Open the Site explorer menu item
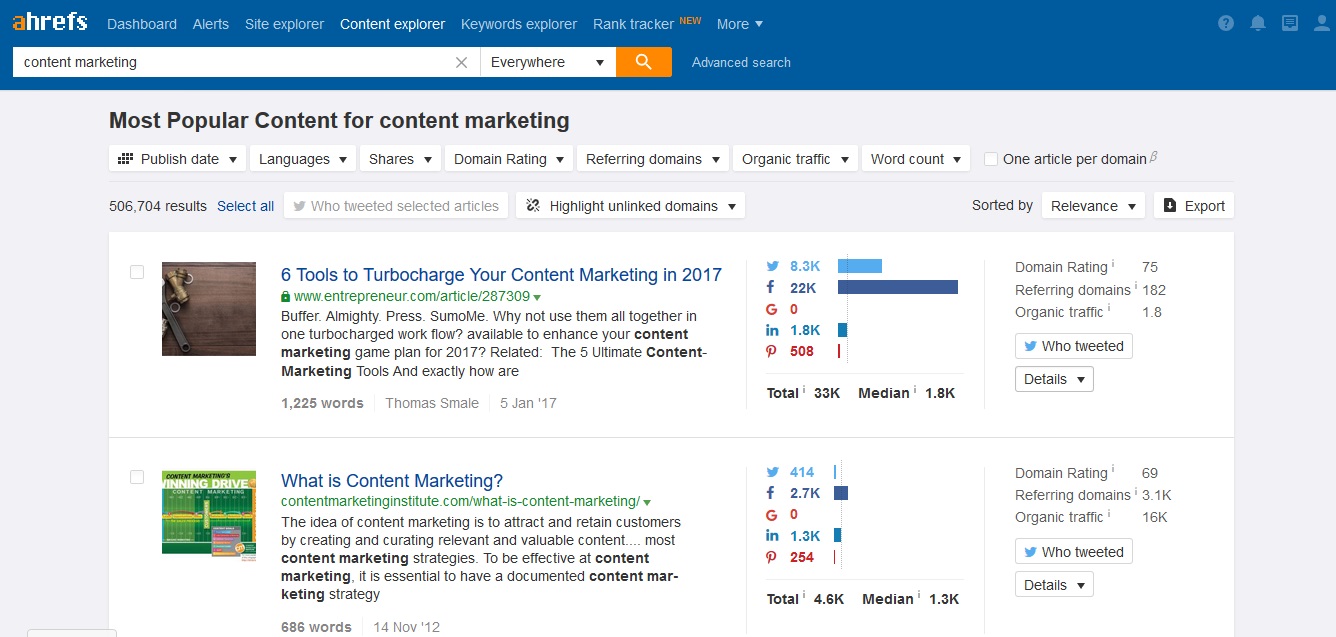Screen dimensions: 1336x637 (x=284, y=23)
